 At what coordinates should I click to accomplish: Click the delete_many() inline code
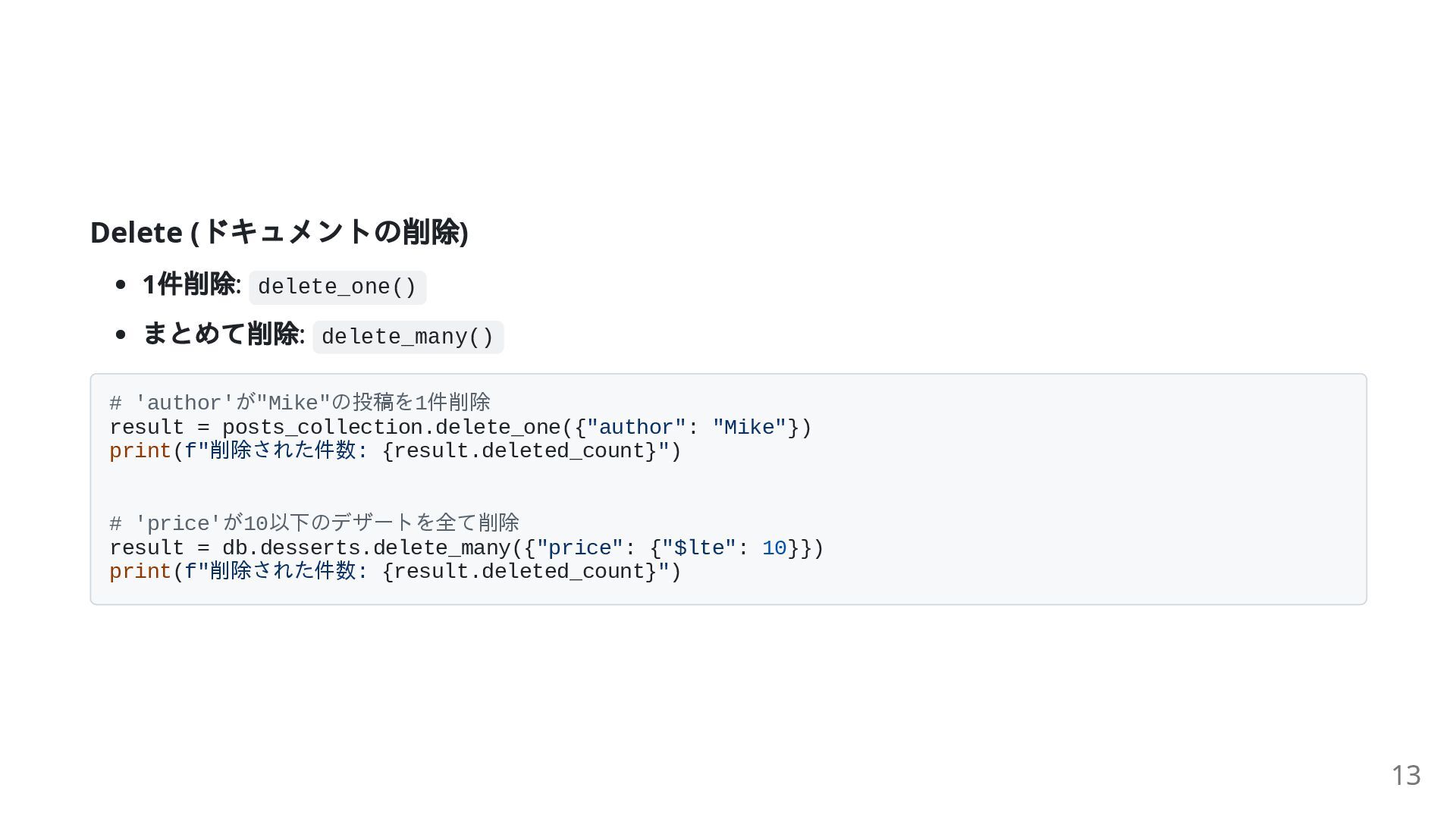pos(408,337)
